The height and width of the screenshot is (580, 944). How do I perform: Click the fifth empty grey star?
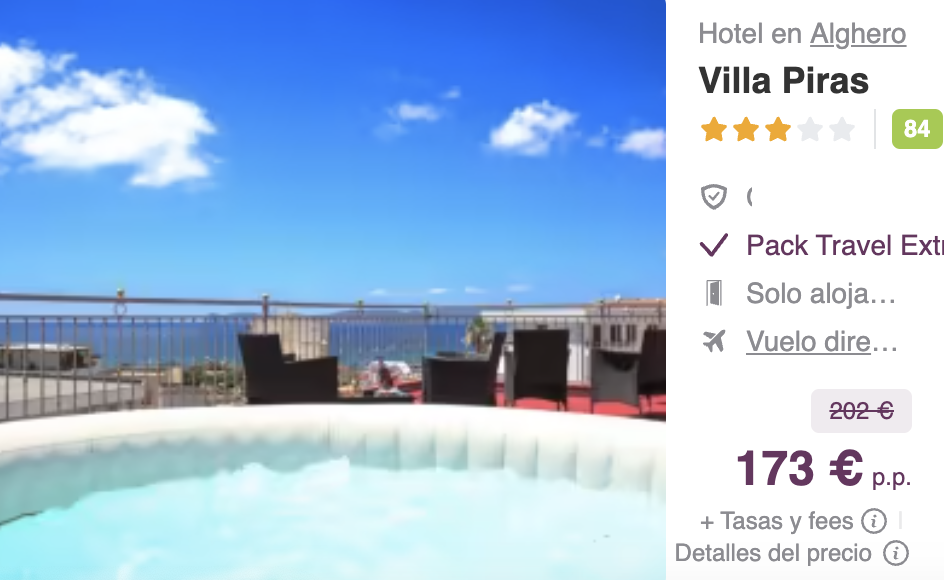[x=842, y=129]
